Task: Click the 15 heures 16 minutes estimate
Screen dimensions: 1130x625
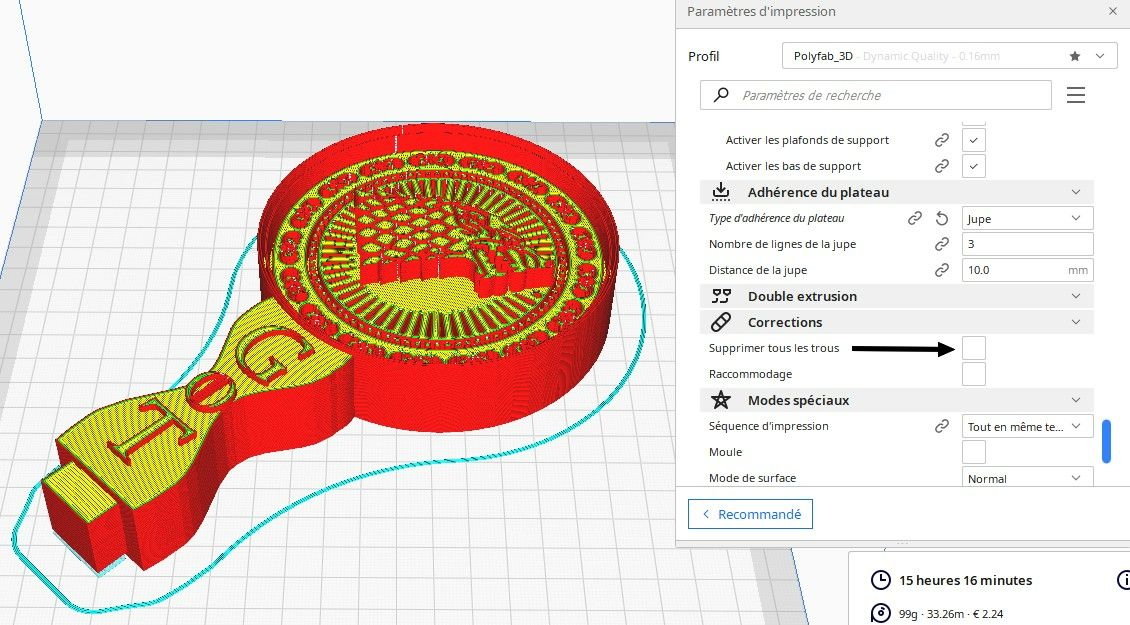Action: point(965,580)
